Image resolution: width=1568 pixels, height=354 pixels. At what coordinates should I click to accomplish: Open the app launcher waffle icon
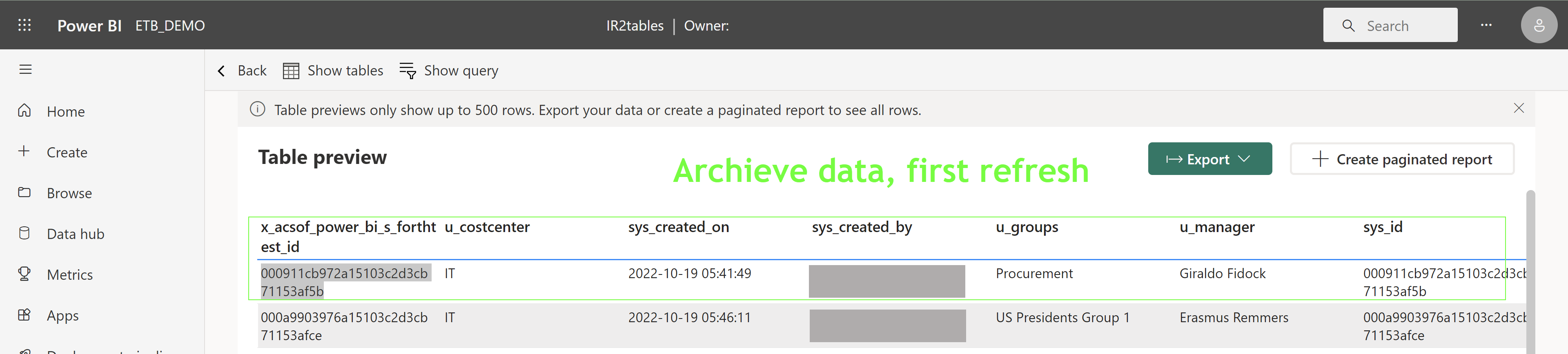click(24, 25)
